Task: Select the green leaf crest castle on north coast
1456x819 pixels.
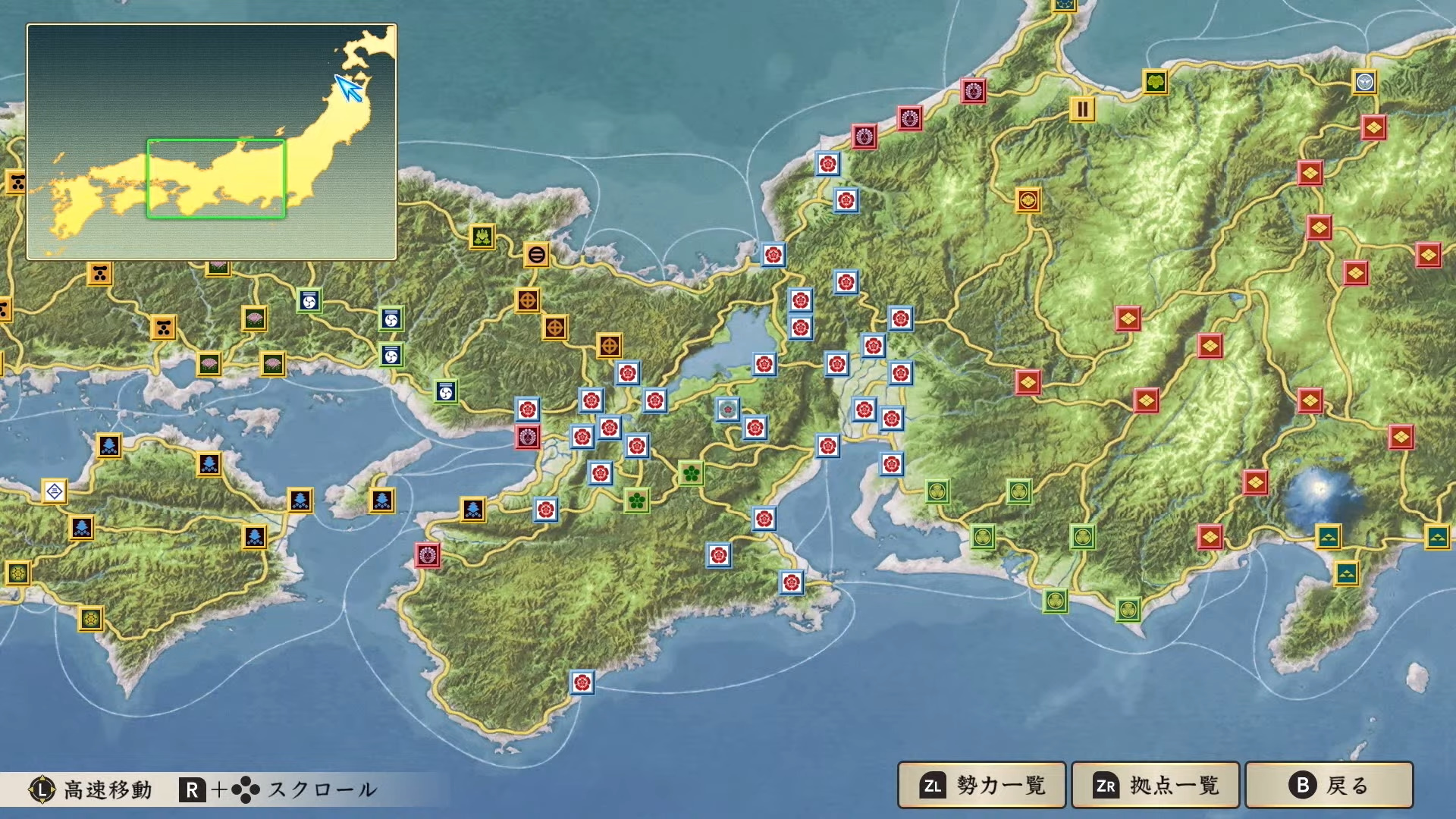Action: [1155, 82]
